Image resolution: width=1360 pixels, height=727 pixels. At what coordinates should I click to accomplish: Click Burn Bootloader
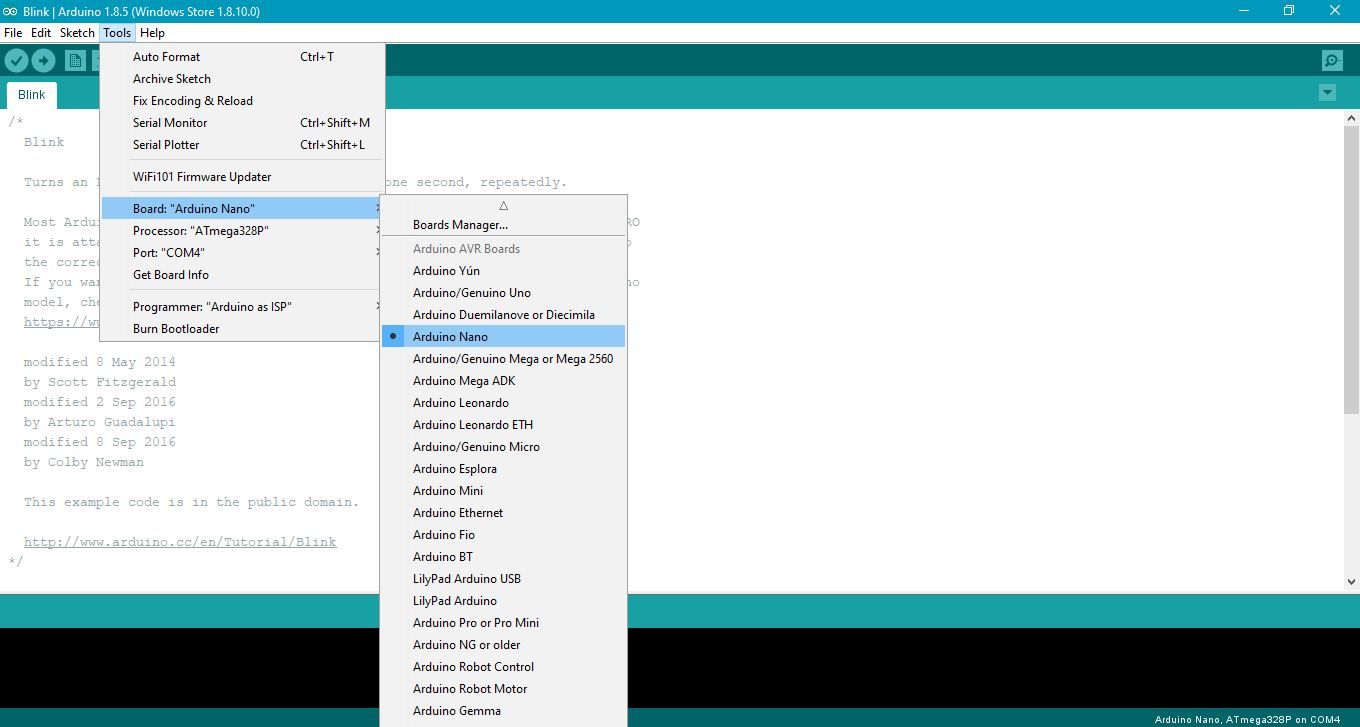(176, 328)
